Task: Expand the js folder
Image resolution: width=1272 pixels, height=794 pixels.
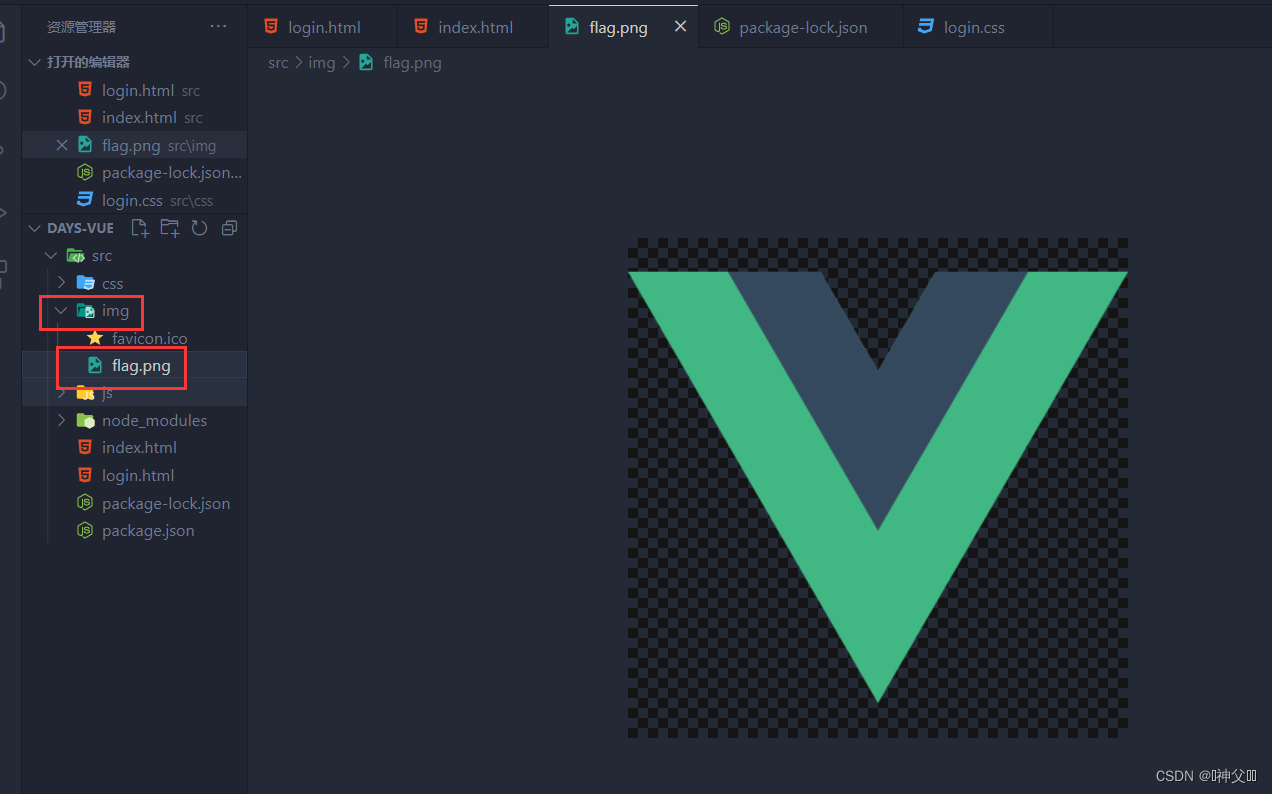Action: pos(62,393)
